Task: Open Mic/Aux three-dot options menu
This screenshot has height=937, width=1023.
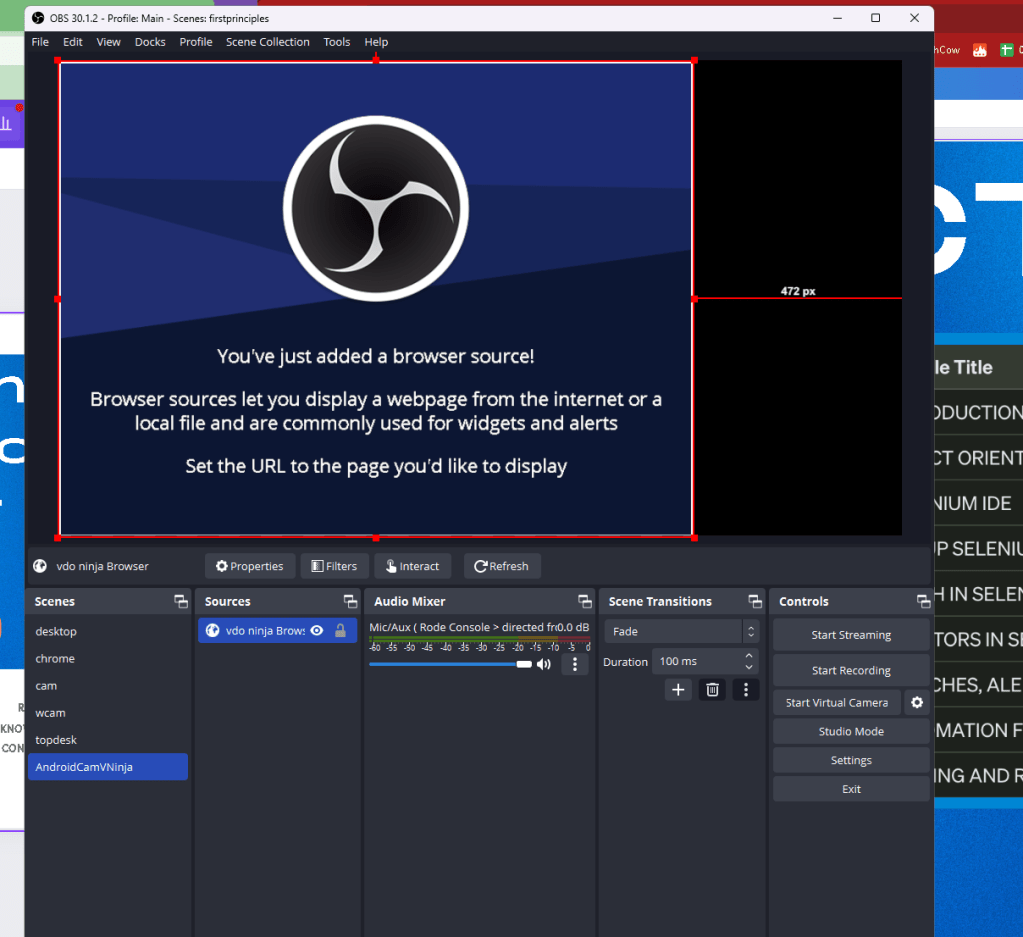Action: click(x=575, y=664)
